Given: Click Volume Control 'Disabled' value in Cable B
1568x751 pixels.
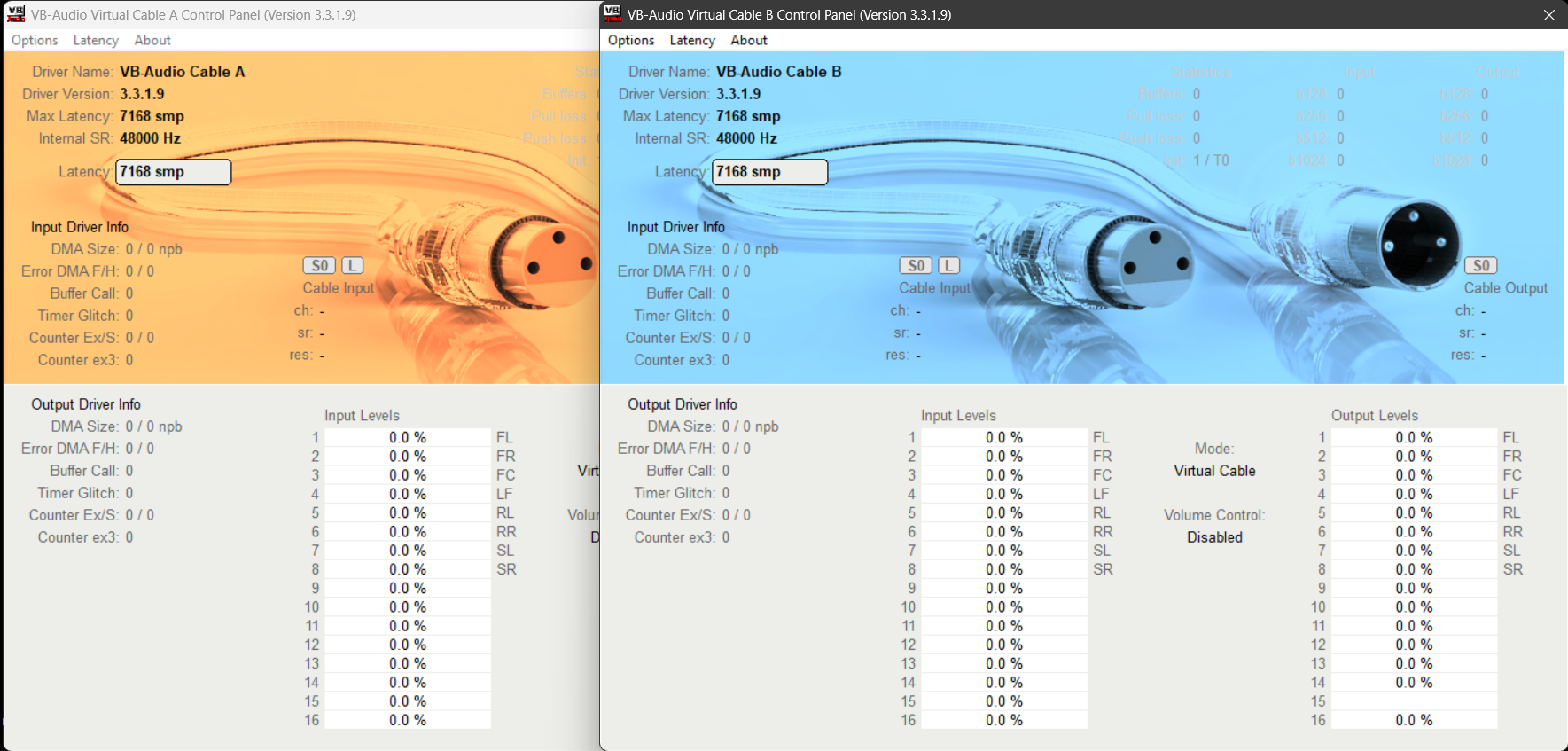Looking at the screenshot, I should 1215,537.
